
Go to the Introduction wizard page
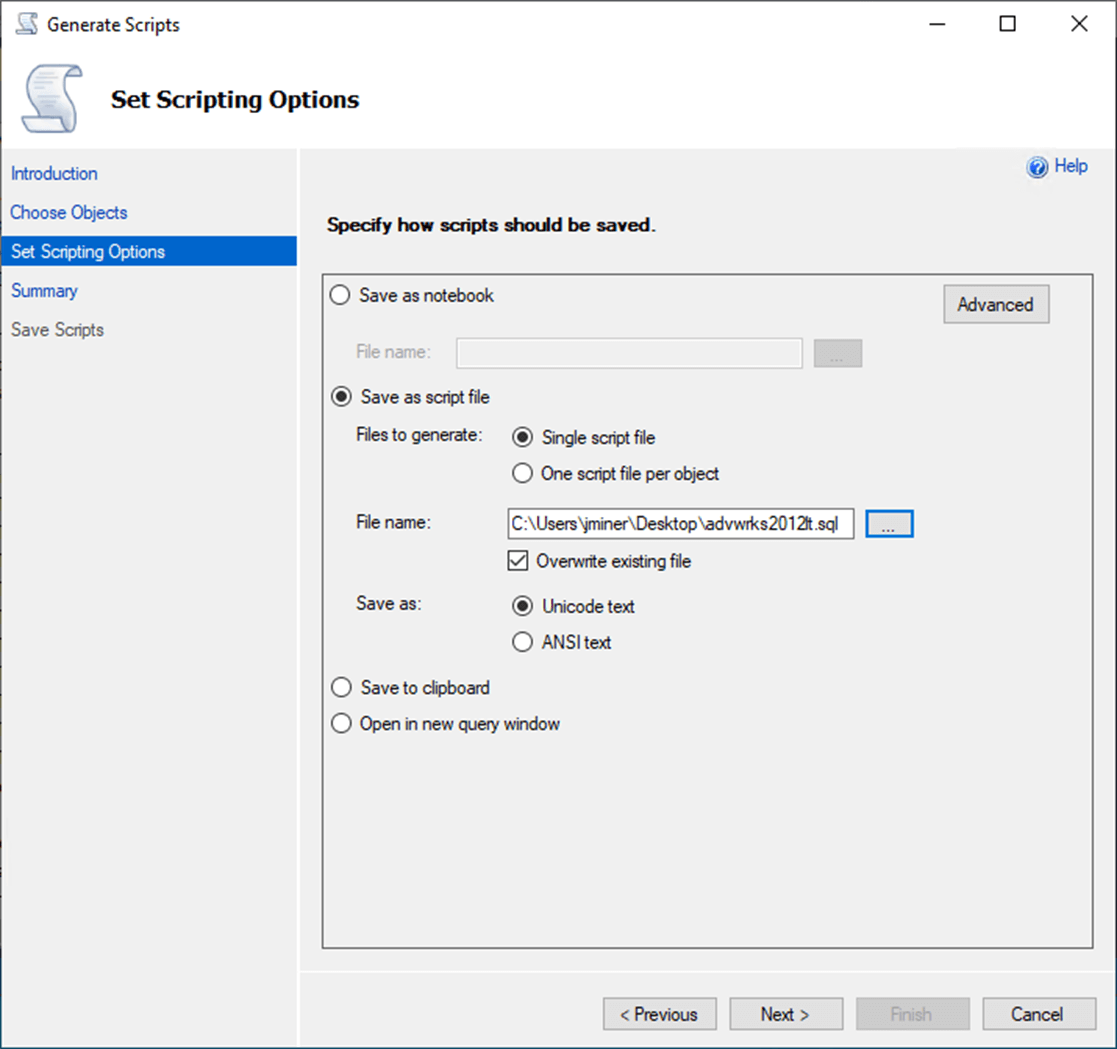[54, 173]
